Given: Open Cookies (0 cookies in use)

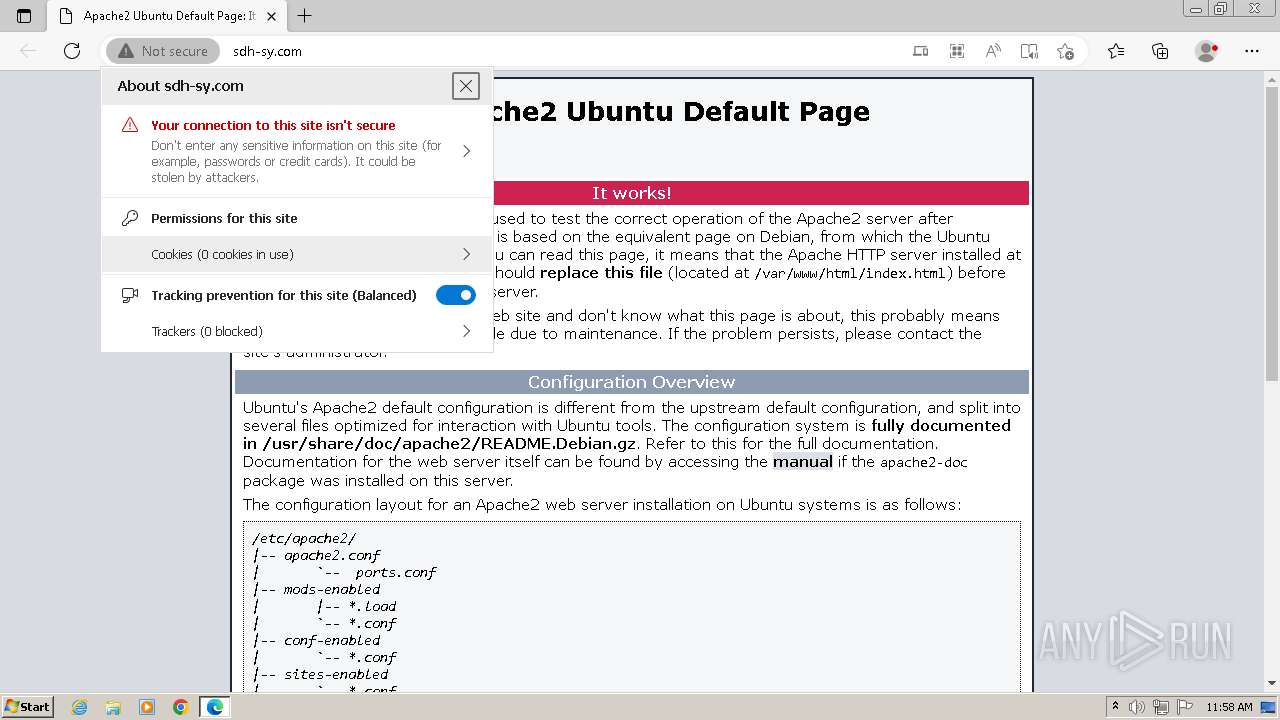Looking at the screenshot, I should 297,254.
